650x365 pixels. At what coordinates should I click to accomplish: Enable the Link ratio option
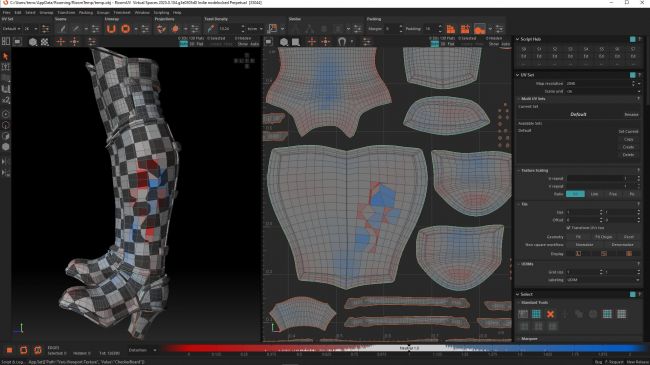(594, 194)
